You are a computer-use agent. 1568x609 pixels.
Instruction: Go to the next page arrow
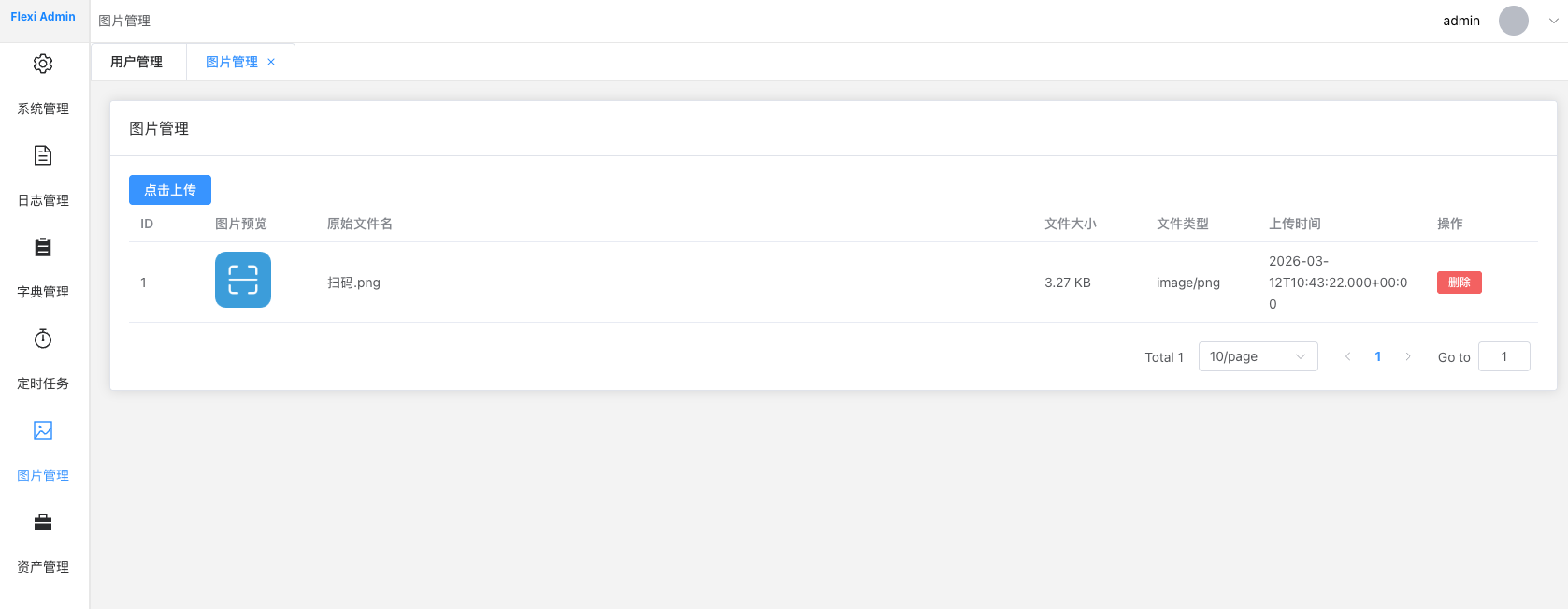[x=1408, y=356]
